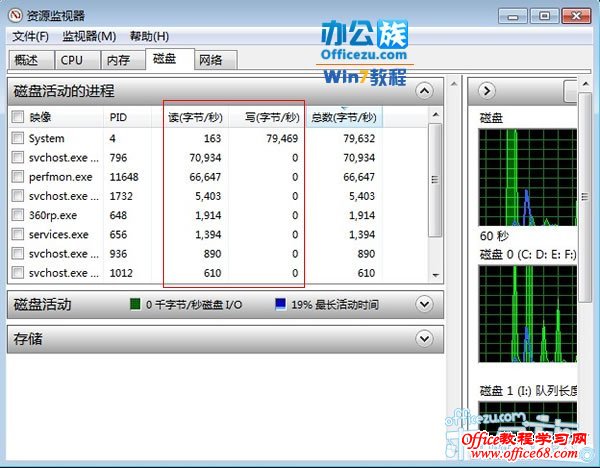Check the svchost.exe PID 936 checkbox
The image size is (600, 468).
[x=18, y=253]
